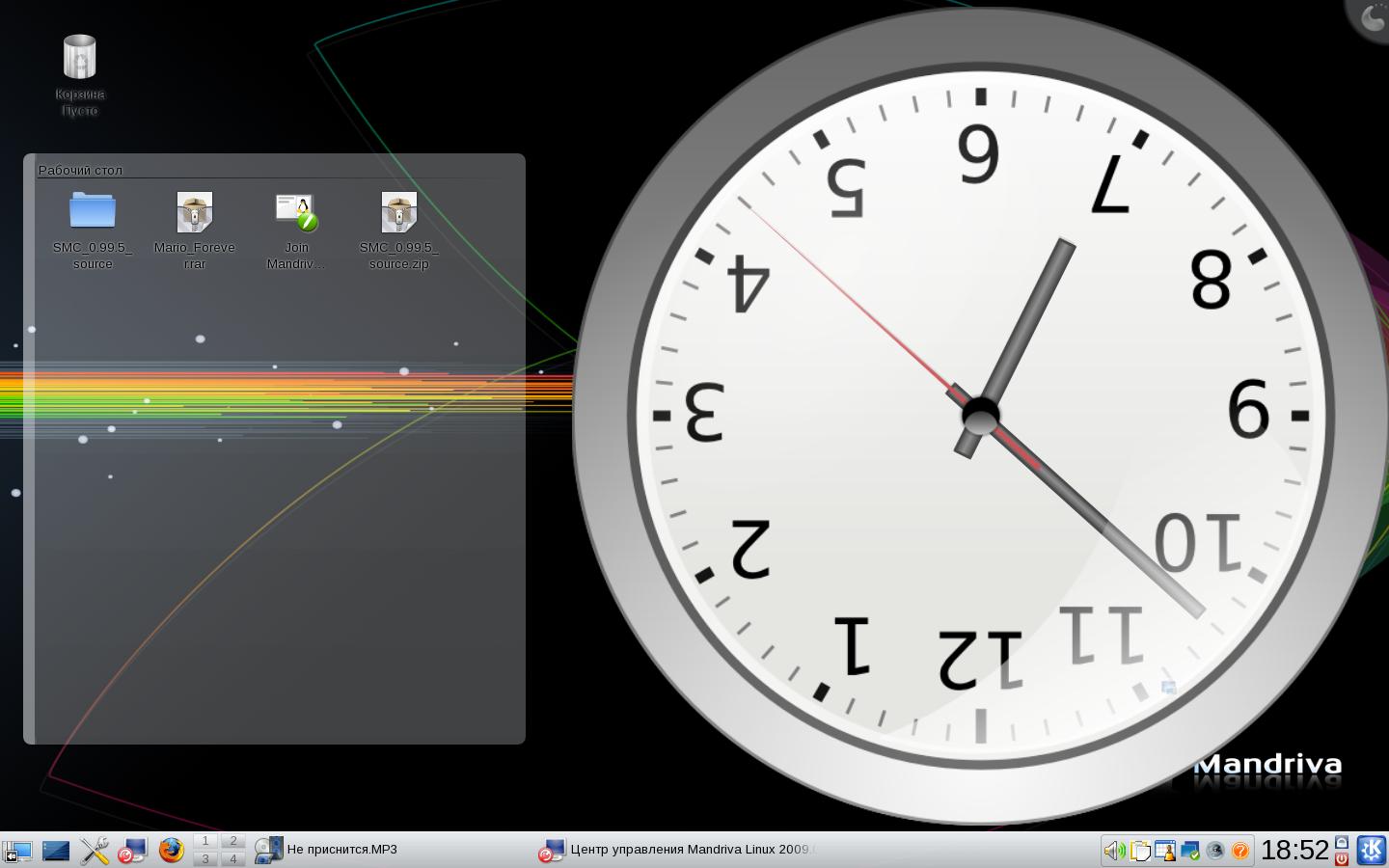Launch Firefox from the panel

(x=171, y=851)
